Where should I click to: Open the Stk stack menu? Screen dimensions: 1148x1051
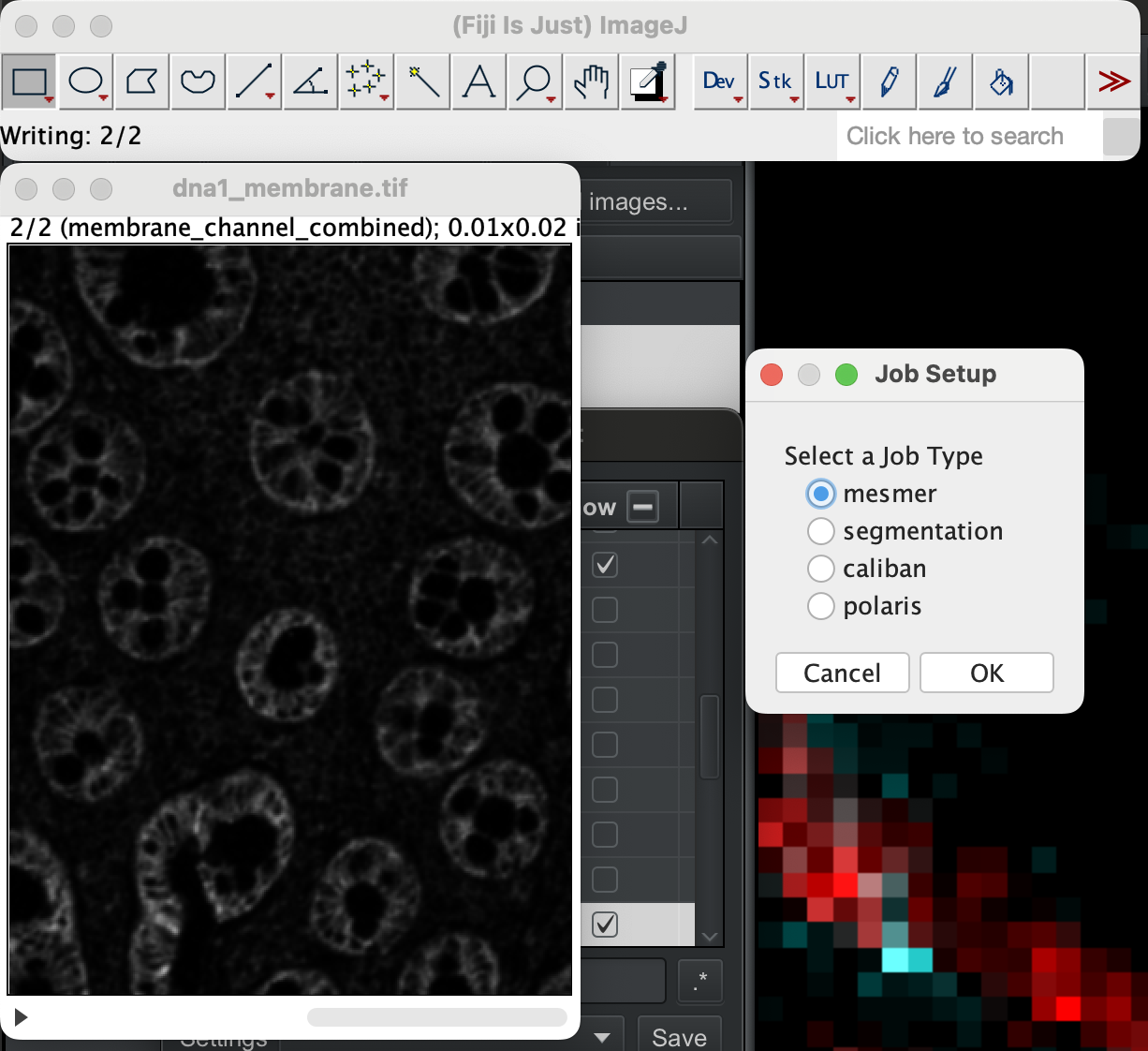[775, 82]
